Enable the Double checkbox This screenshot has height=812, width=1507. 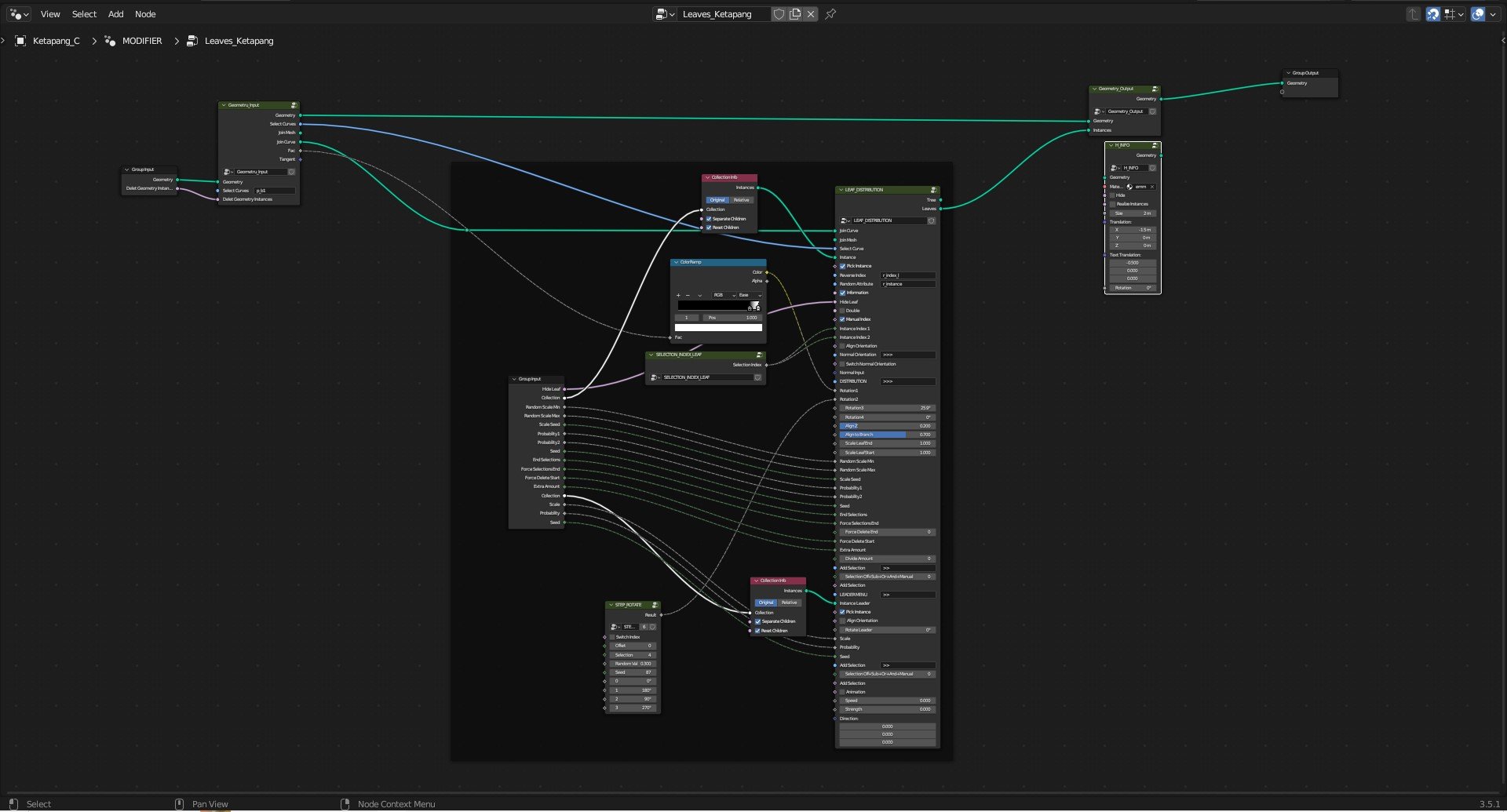coord(842,311)
